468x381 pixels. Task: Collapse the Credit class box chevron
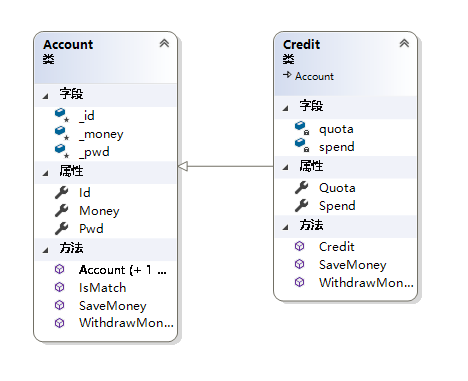[404, 43]
